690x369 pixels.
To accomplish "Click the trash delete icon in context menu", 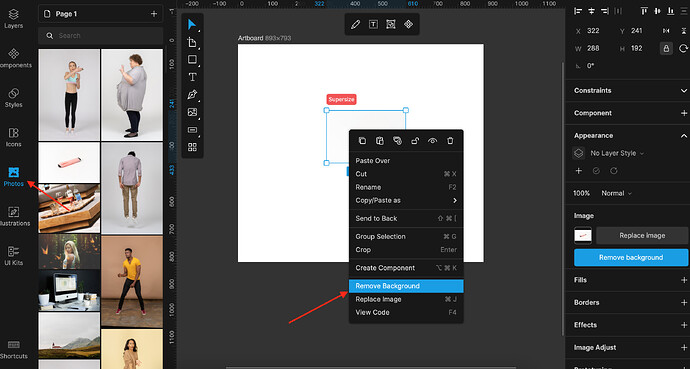I will pyautogui.click(x=450, y=141).
